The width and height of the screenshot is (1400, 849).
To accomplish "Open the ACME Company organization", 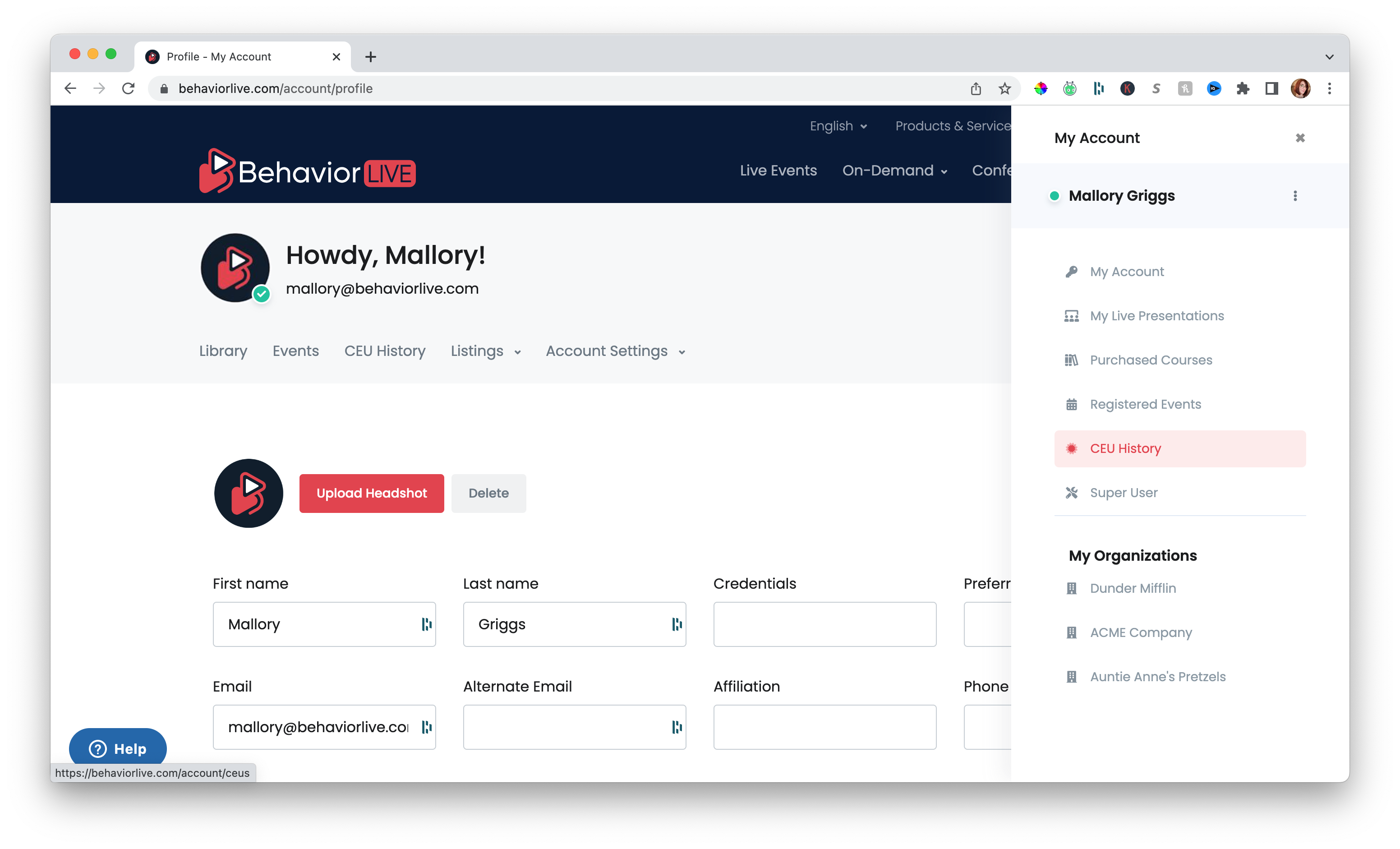I will 1141,633.
